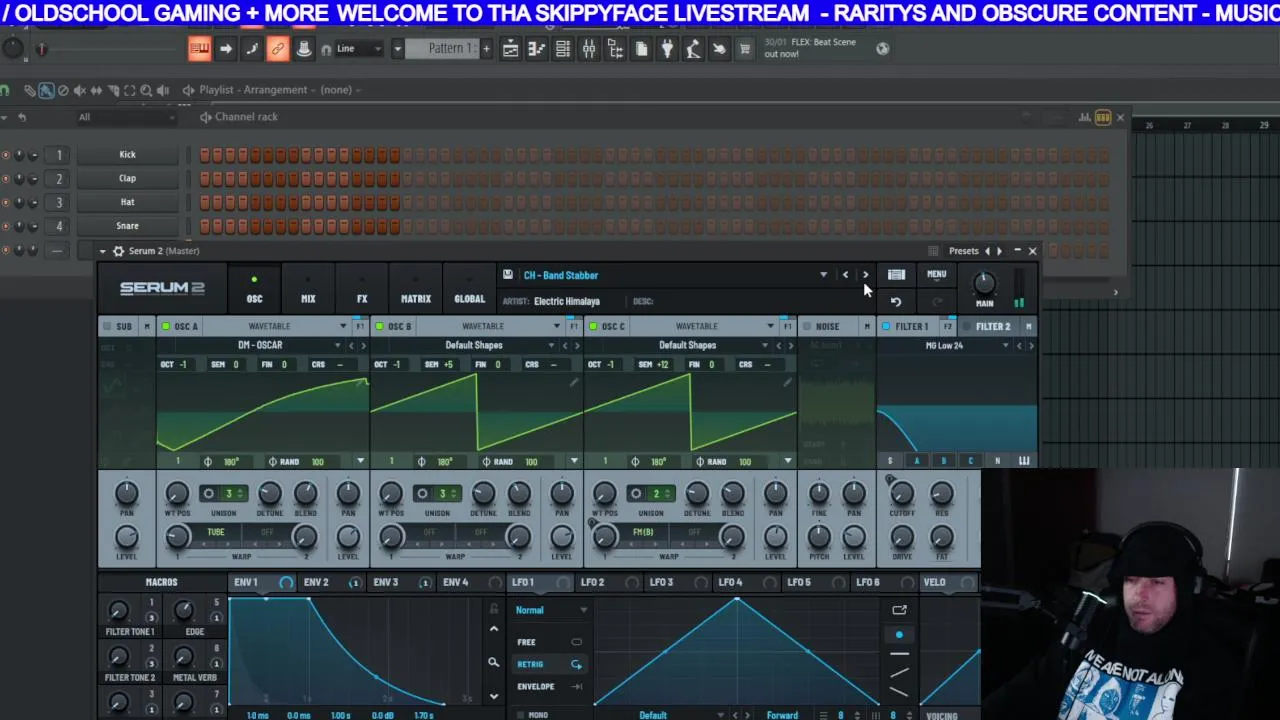Open Serum preset browser list icon
The width and height of the screenshot is (1280, 720).
tap(896, 275)
